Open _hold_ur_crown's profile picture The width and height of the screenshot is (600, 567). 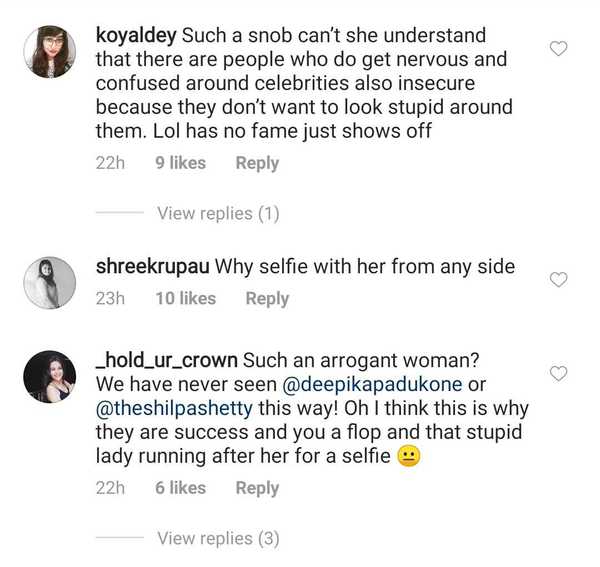click(49, 377)
